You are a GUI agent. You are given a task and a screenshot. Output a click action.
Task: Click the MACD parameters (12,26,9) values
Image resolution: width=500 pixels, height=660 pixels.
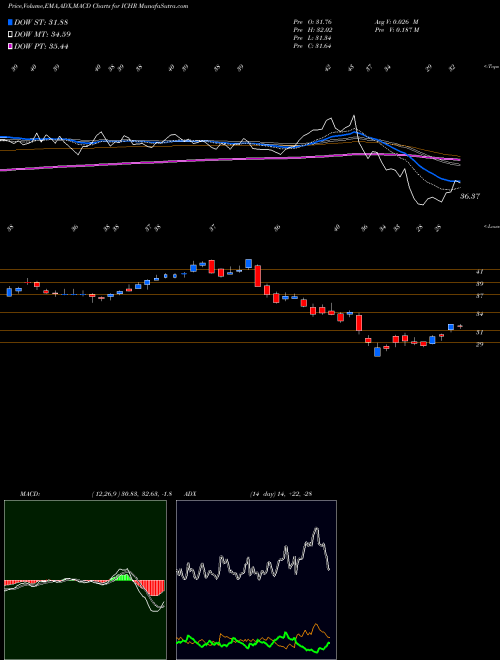point(132,494)
